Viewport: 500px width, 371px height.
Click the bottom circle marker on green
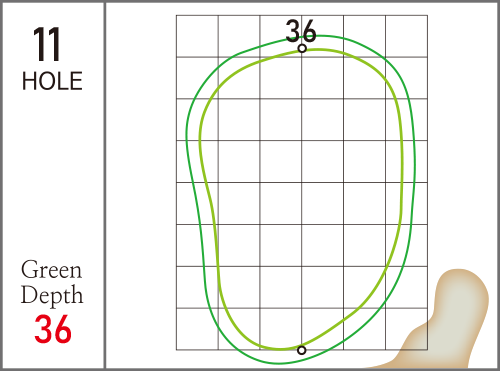[302, 350]
